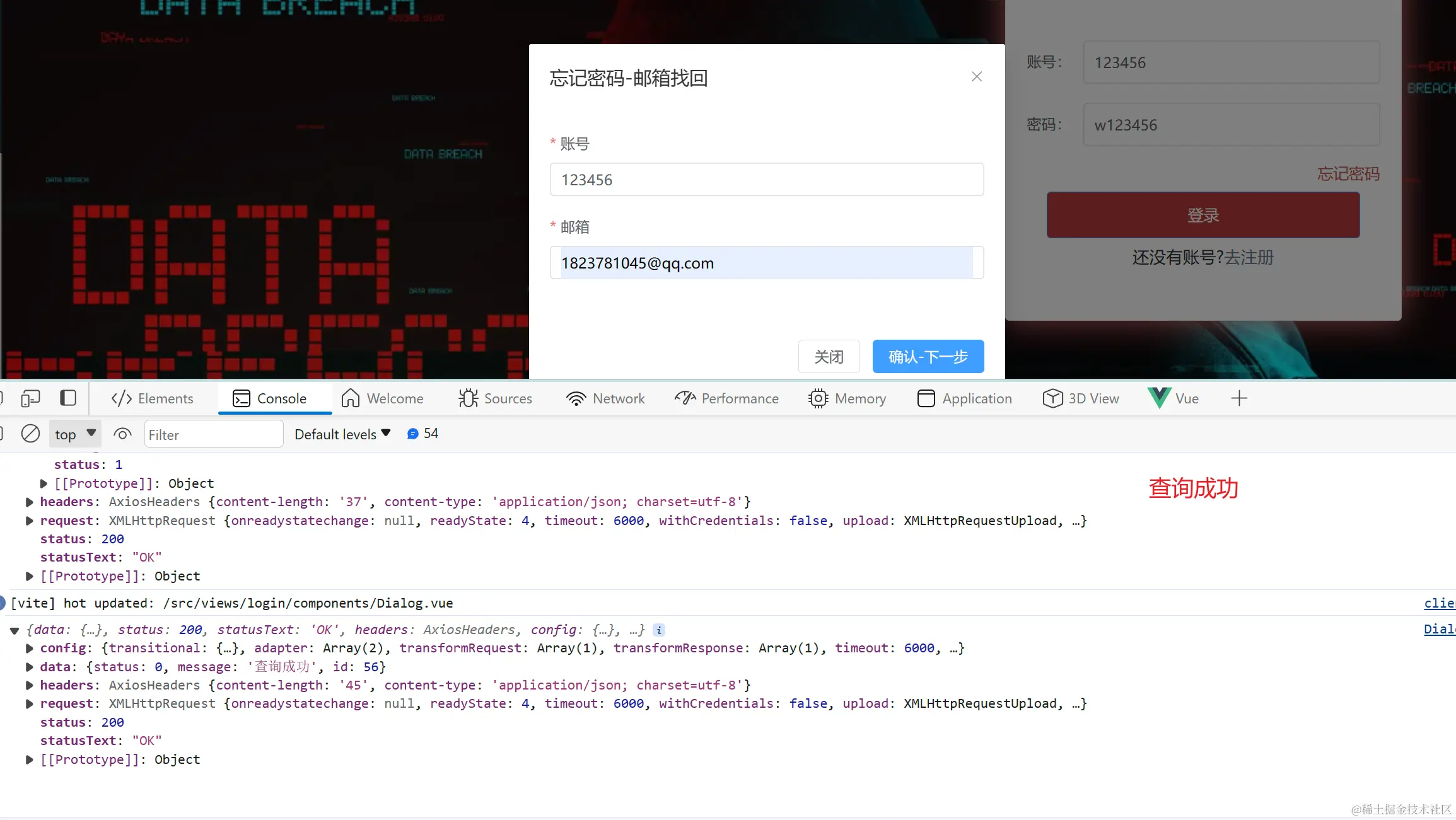Open the top context dropdown
Image resolution: width=1456 pixels, height=820 pixels.
tap(75, 434)
